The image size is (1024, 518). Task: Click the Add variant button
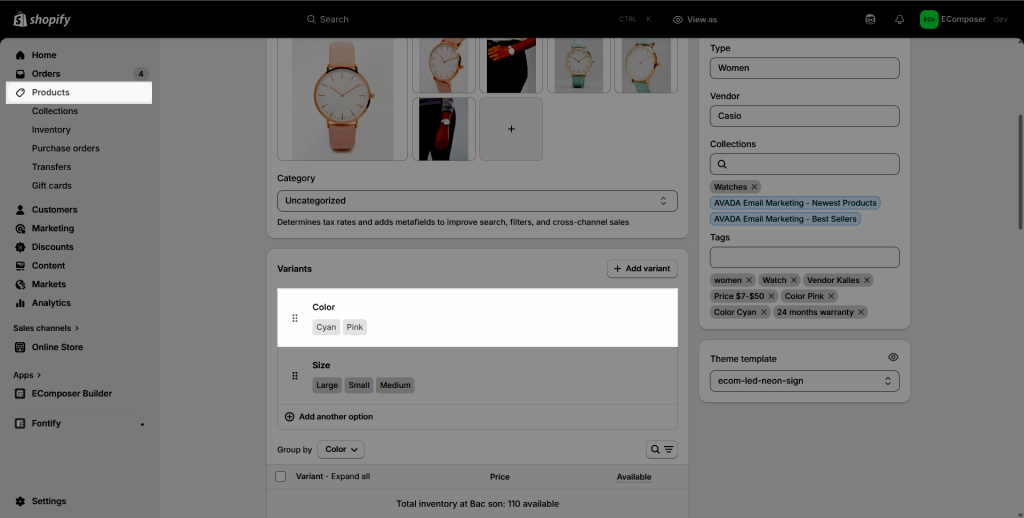pyautogui.click(x=642, y=269)
